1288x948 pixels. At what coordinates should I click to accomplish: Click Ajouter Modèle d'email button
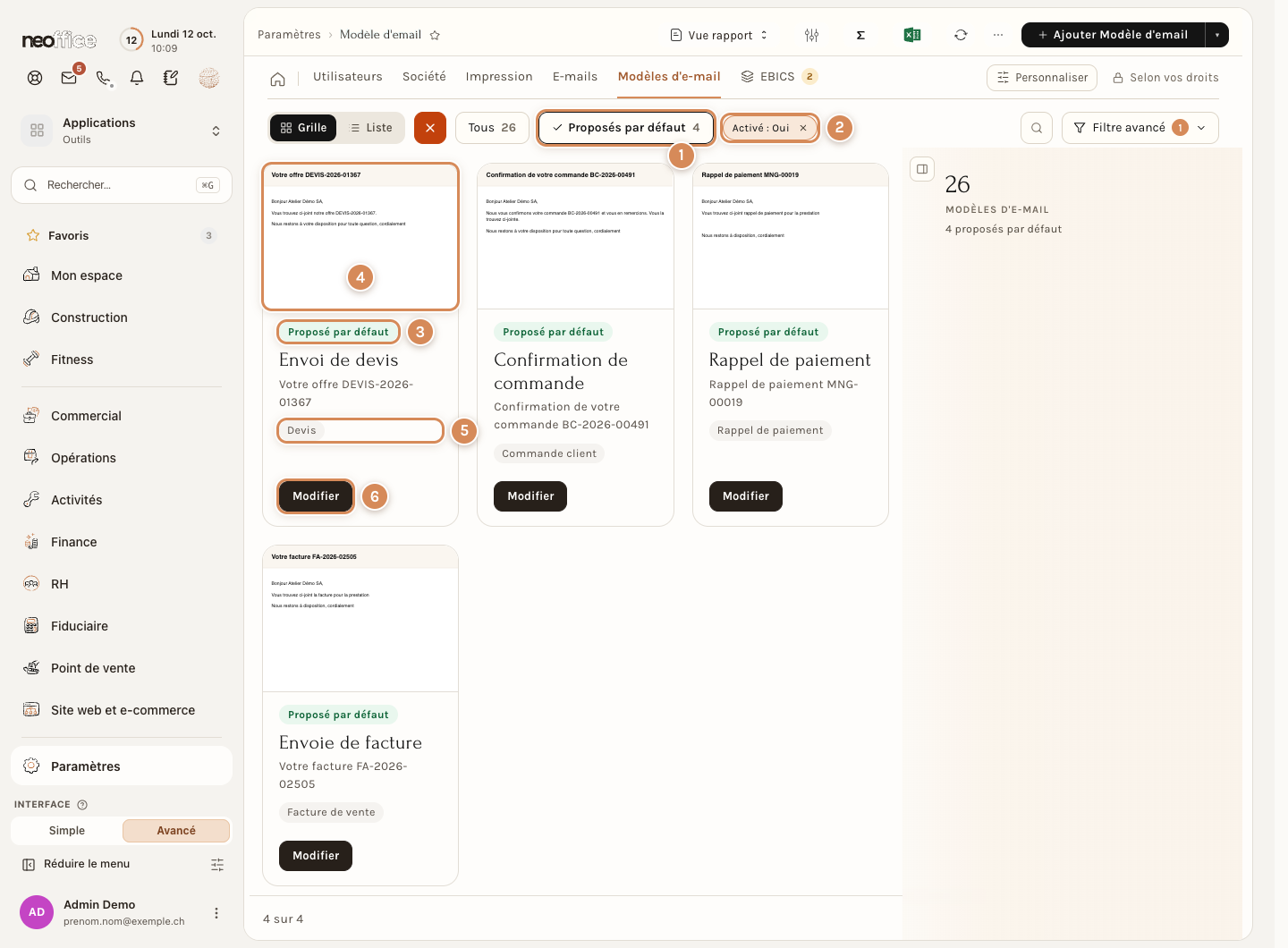(x=1113, y=35)
